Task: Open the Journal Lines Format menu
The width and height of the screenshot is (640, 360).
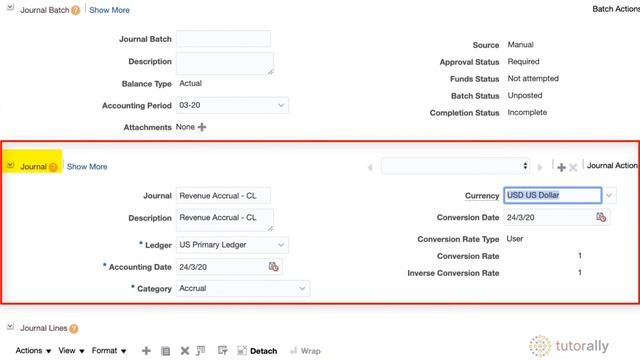Action: click(x=109, y=351)
